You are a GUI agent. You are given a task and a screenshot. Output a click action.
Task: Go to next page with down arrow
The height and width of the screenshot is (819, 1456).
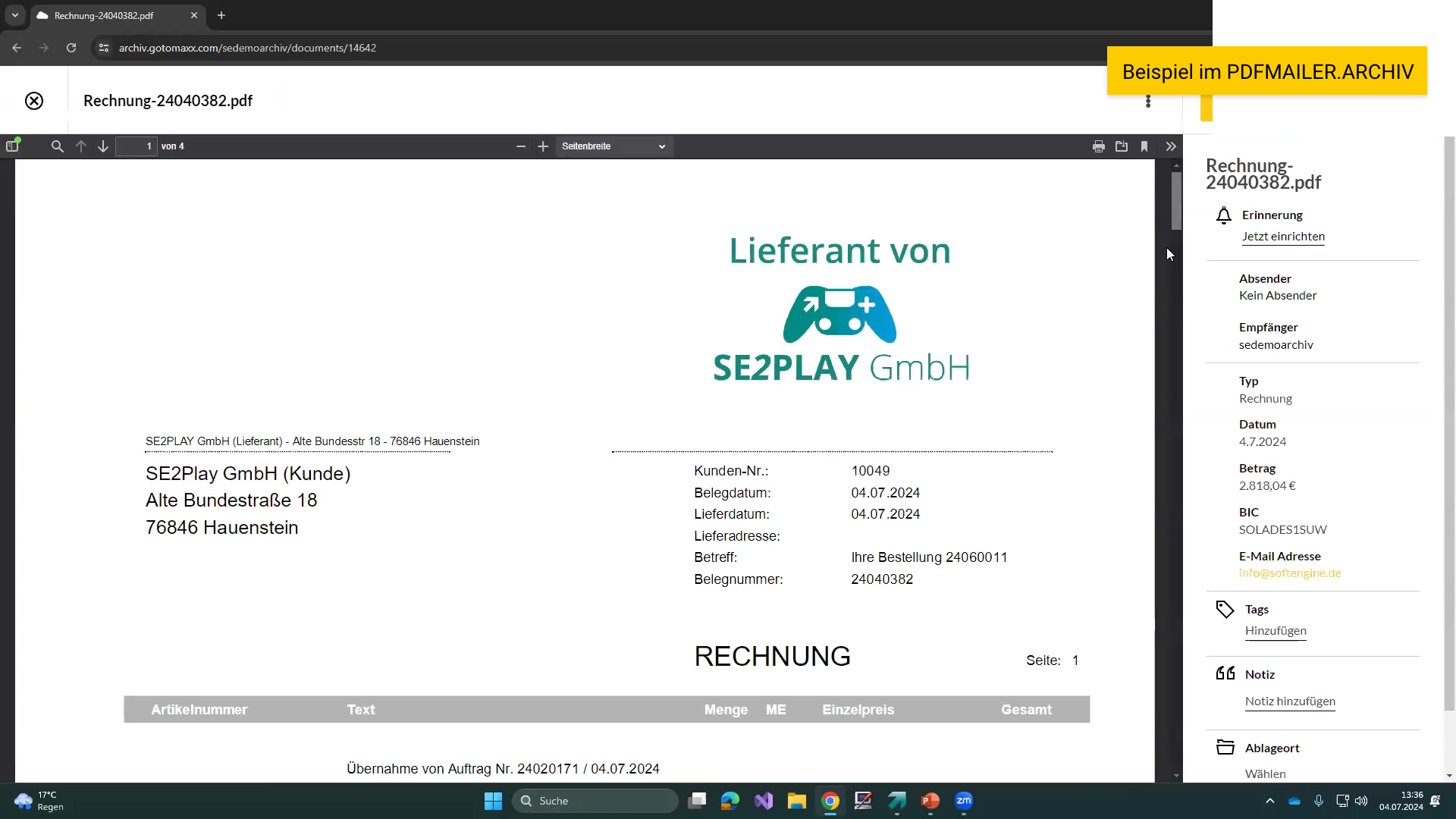coord(103,146)
